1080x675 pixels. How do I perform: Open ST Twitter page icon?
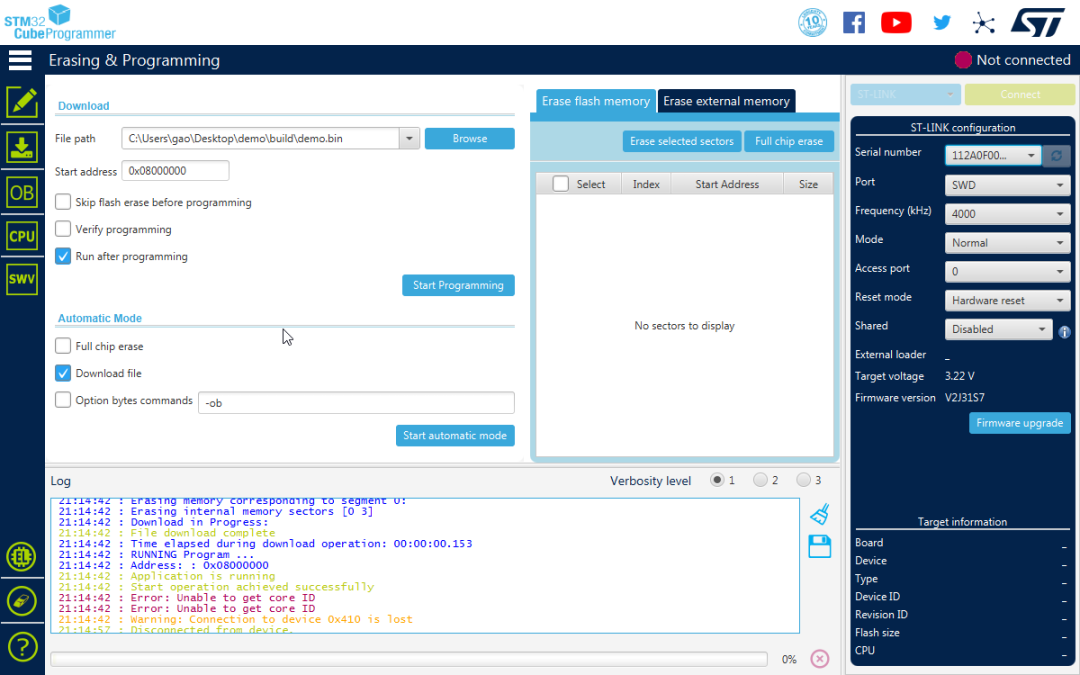tap(942, 23)
